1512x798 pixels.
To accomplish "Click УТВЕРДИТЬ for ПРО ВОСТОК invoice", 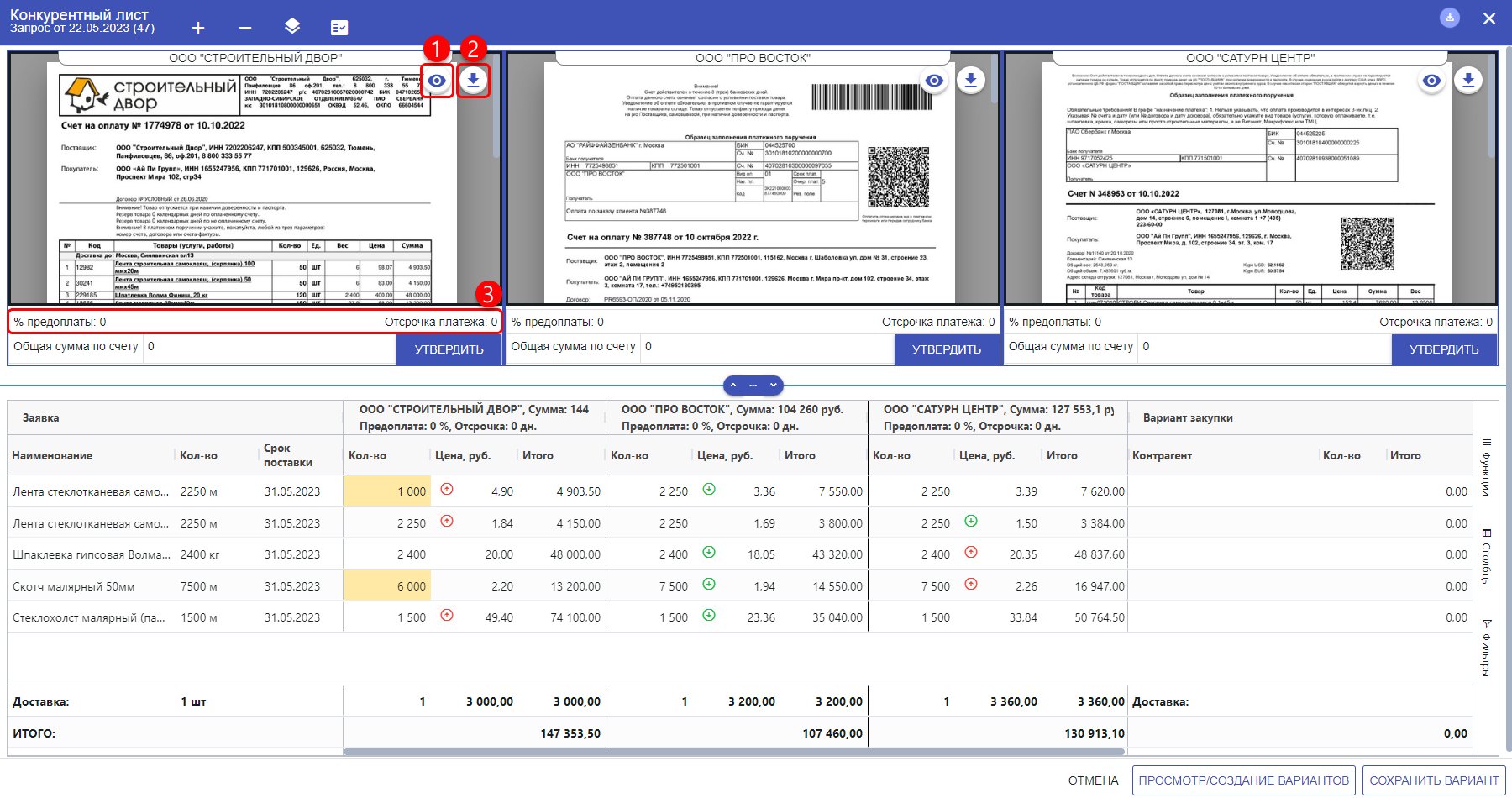I will (x=947, y=349).
